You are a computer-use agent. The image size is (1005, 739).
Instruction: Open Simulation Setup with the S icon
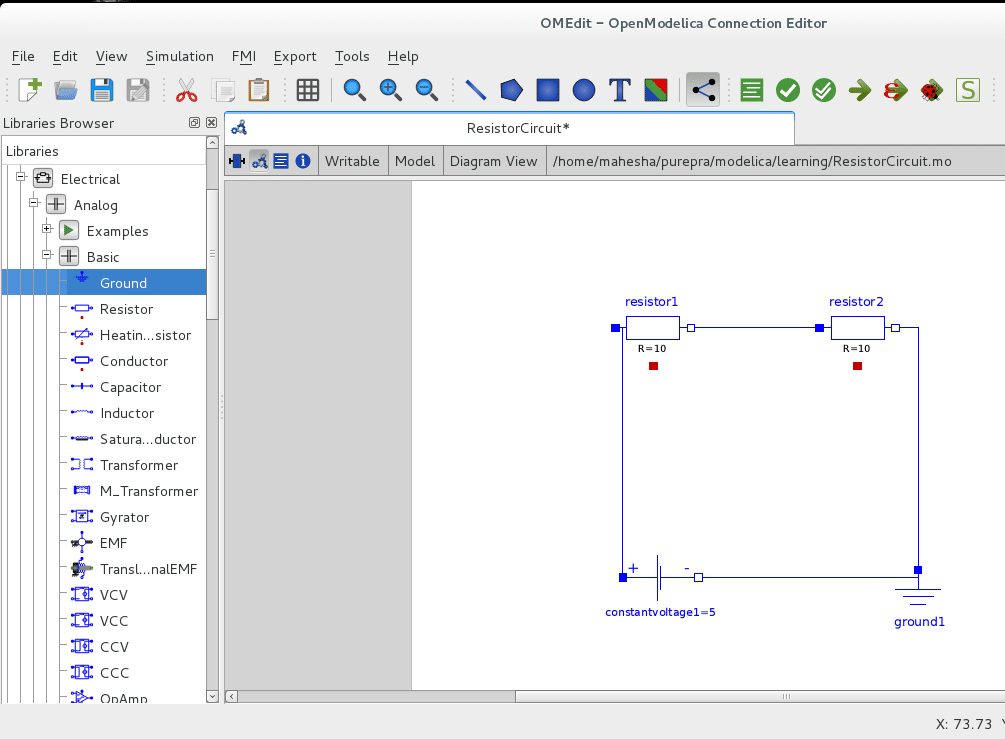(967, 89)
